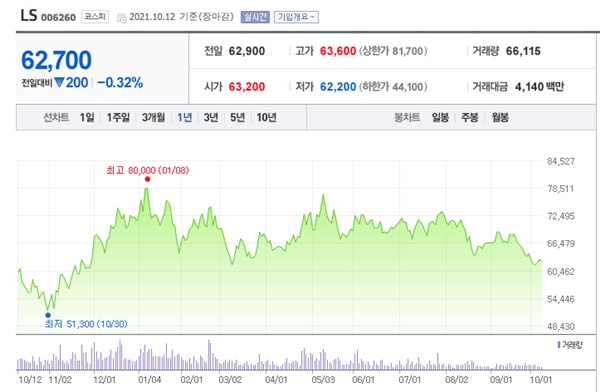Click the 상한가 81,700 text
Image resolution: width=600 pixels, height=392 pixels.
[x=393, y=51]
